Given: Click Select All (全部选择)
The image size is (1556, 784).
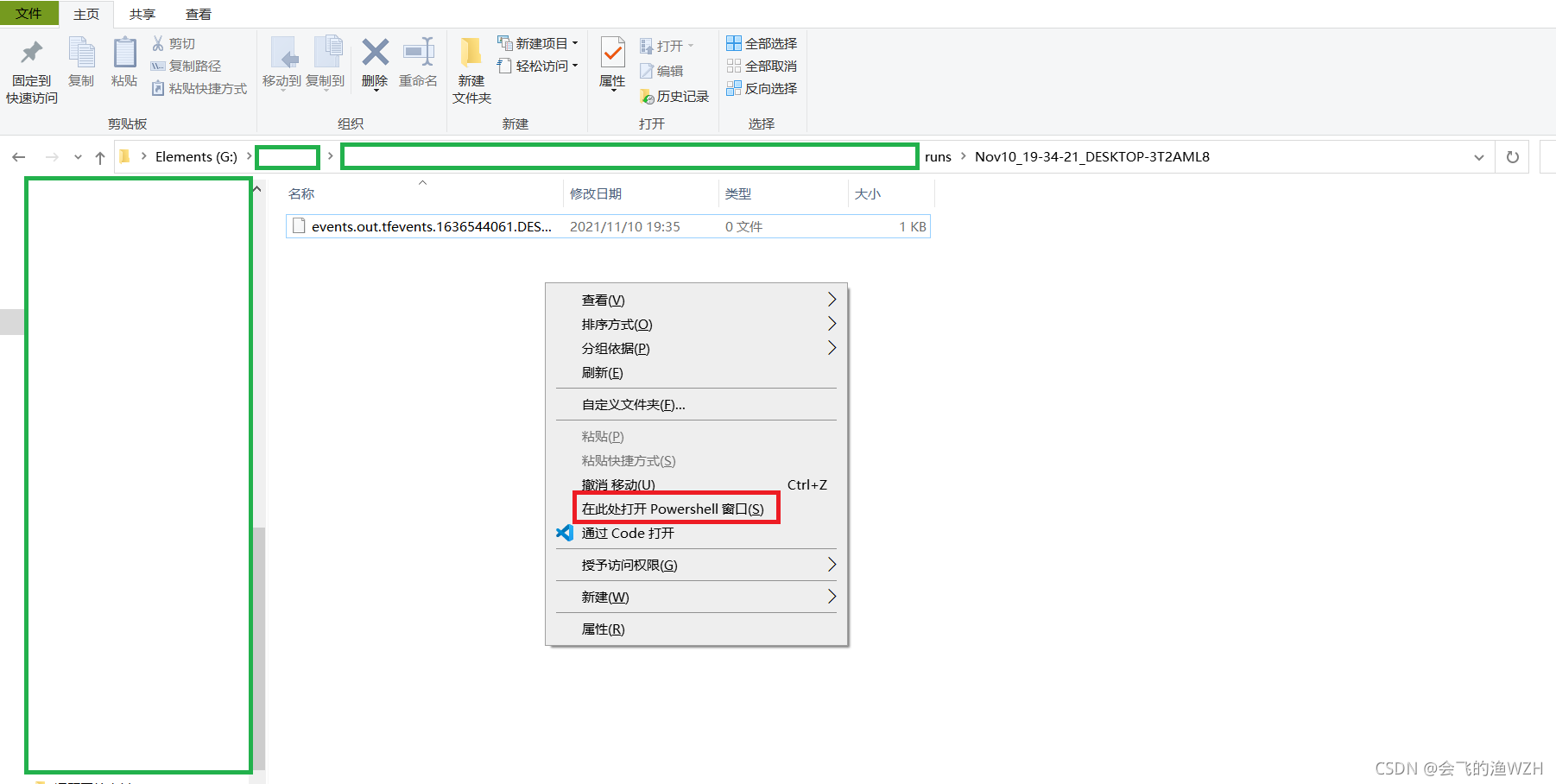Looking at the screenshot, I should coord(762,43).
